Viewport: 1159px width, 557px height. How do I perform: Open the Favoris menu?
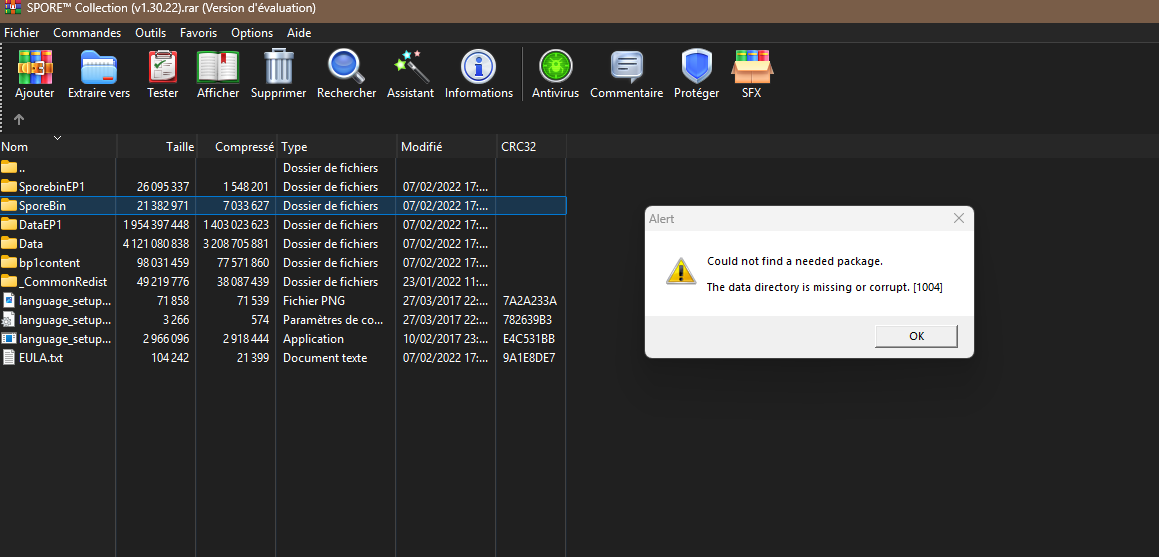click(x=199, y=33)
